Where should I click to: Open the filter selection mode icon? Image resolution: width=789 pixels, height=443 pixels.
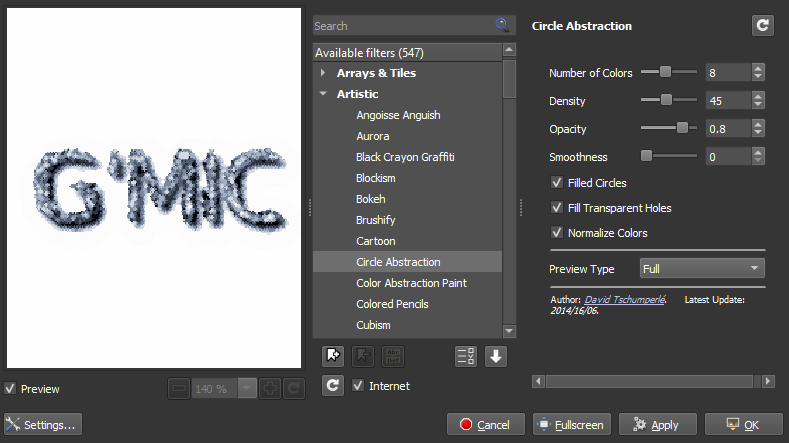click(x=466, y=356)
